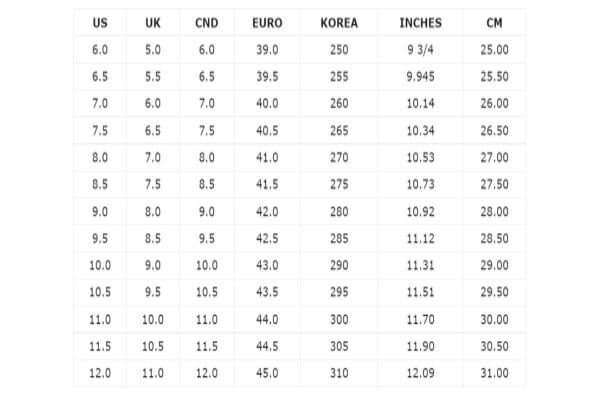Screen dimensions: 600x400
Task: Select the 11.31 inches cell
Action: [x=421, y=265]
